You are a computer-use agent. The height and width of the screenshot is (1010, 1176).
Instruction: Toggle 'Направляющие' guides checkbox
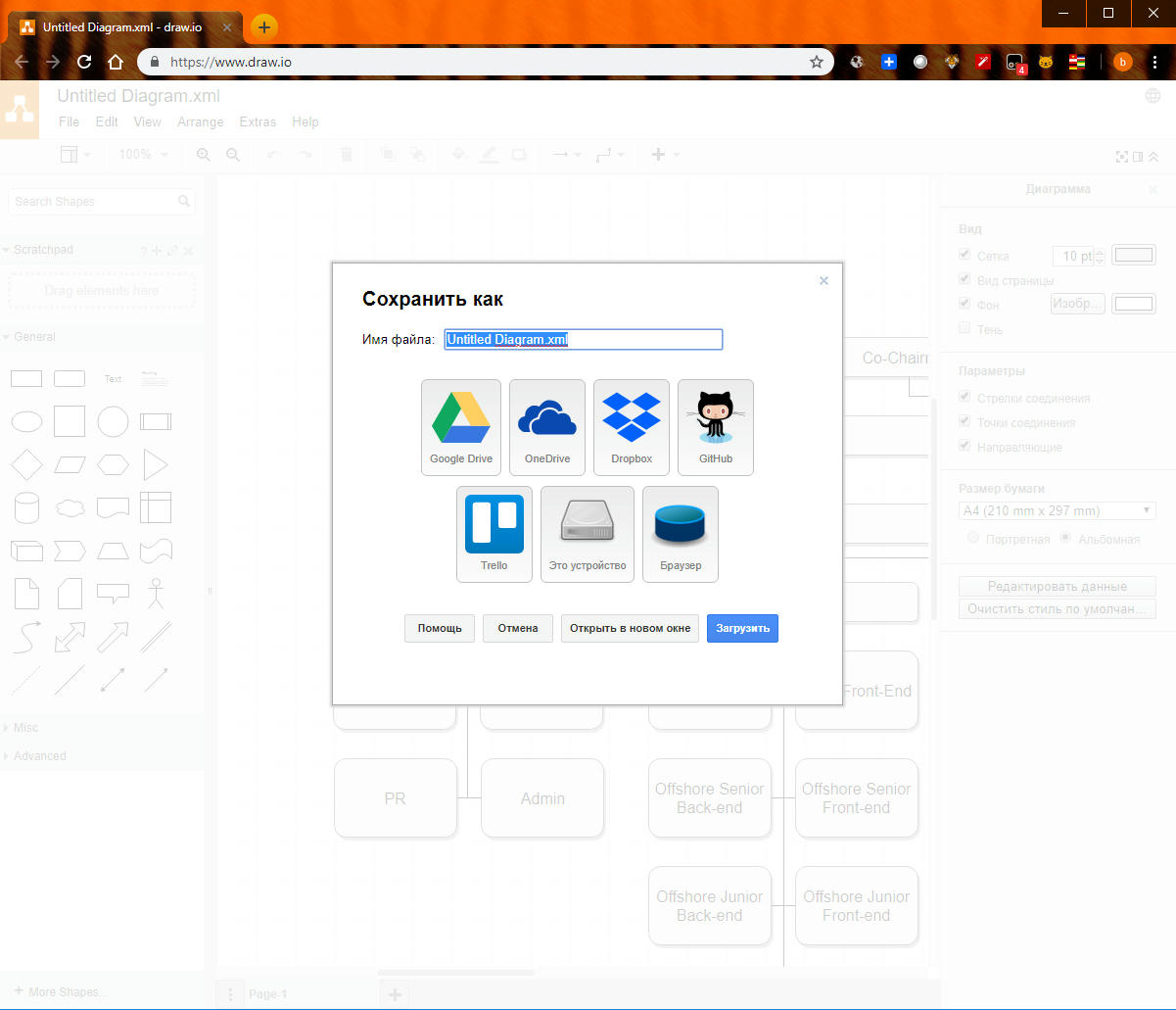964,447
